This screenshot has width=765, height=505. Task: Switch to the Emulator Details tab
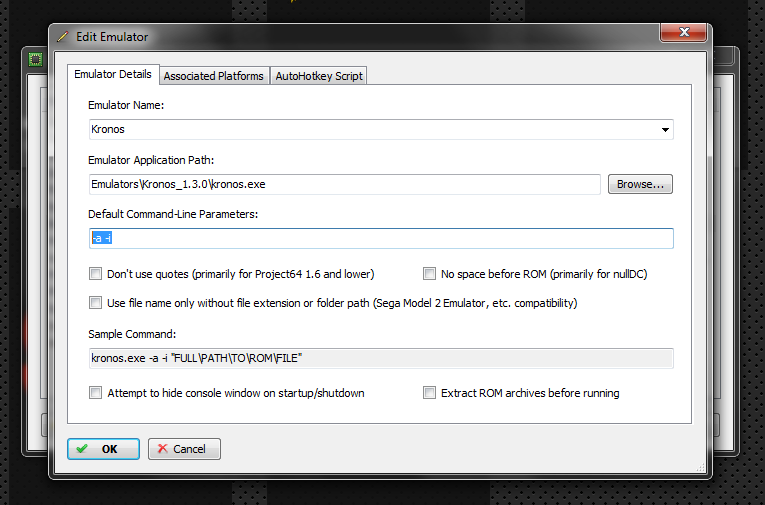coord(113,74)
